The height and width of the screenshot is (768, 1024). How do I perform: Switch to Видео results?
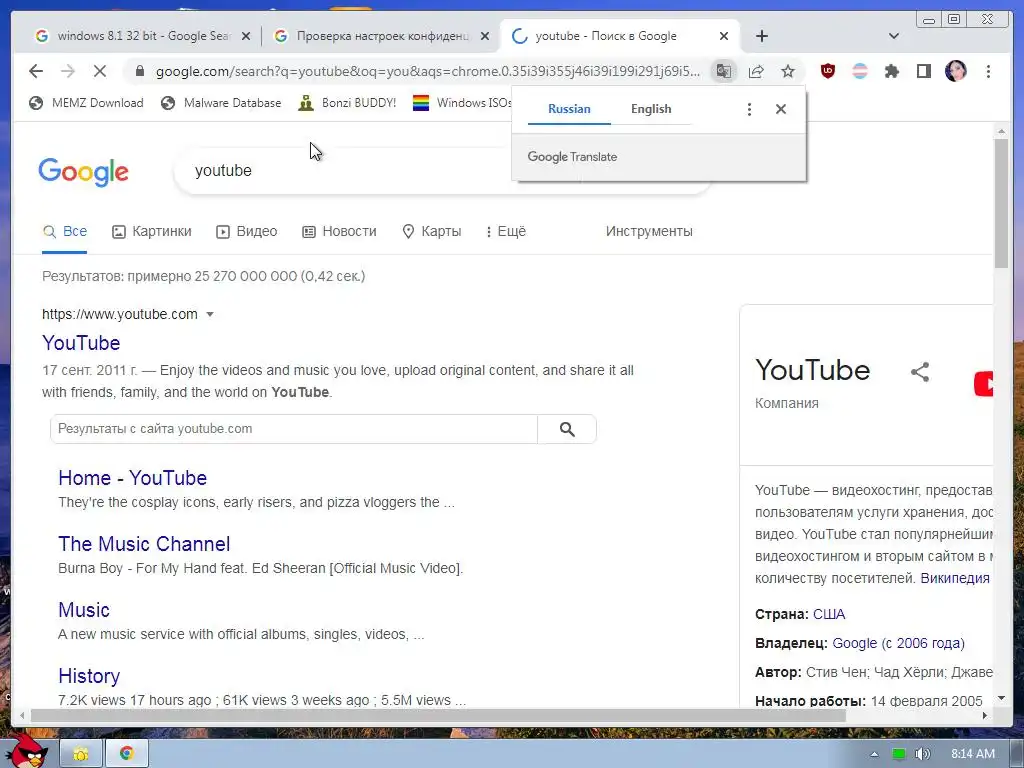[x=247, y=231]
